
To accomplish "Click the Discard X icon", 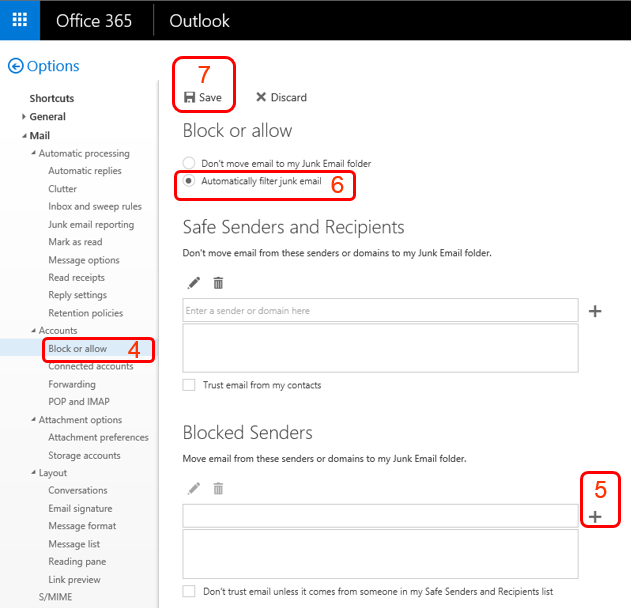I will [261, 98].
